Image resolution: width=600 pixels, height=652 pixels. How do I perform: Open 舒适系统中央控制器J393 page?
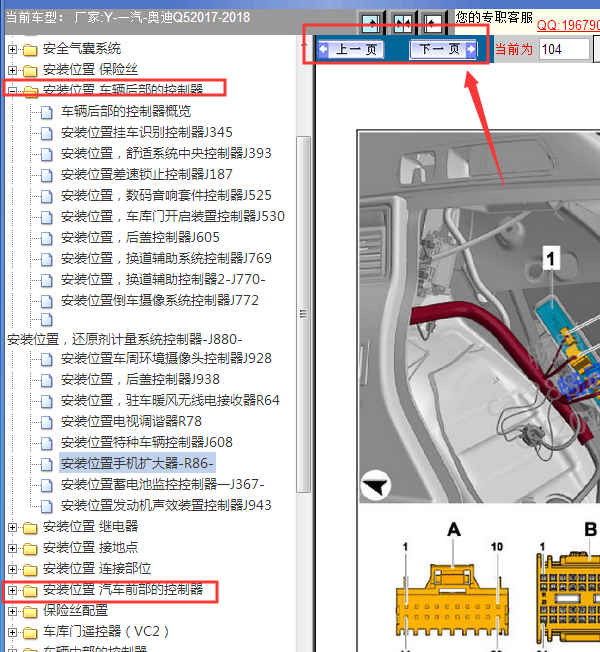pyautogui.click(x=166, y=153)
